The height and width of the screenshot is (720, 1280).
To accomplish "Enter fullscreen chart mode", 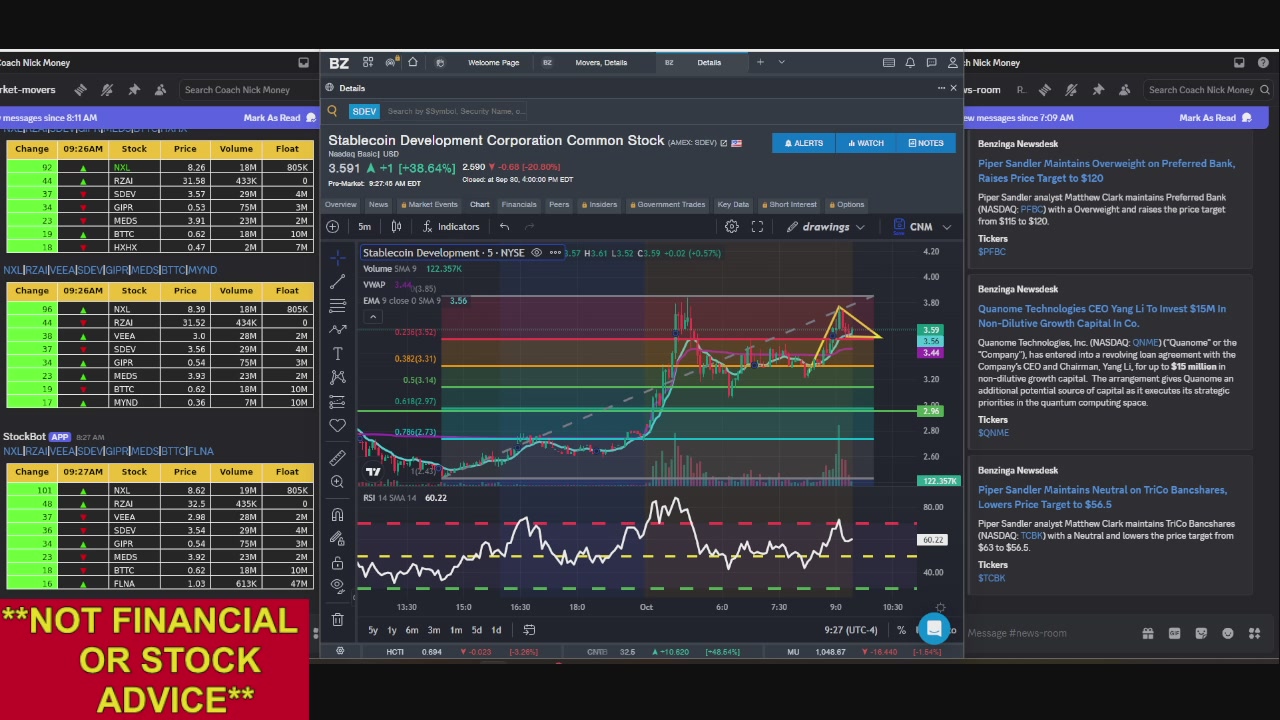I will point(757,227).
